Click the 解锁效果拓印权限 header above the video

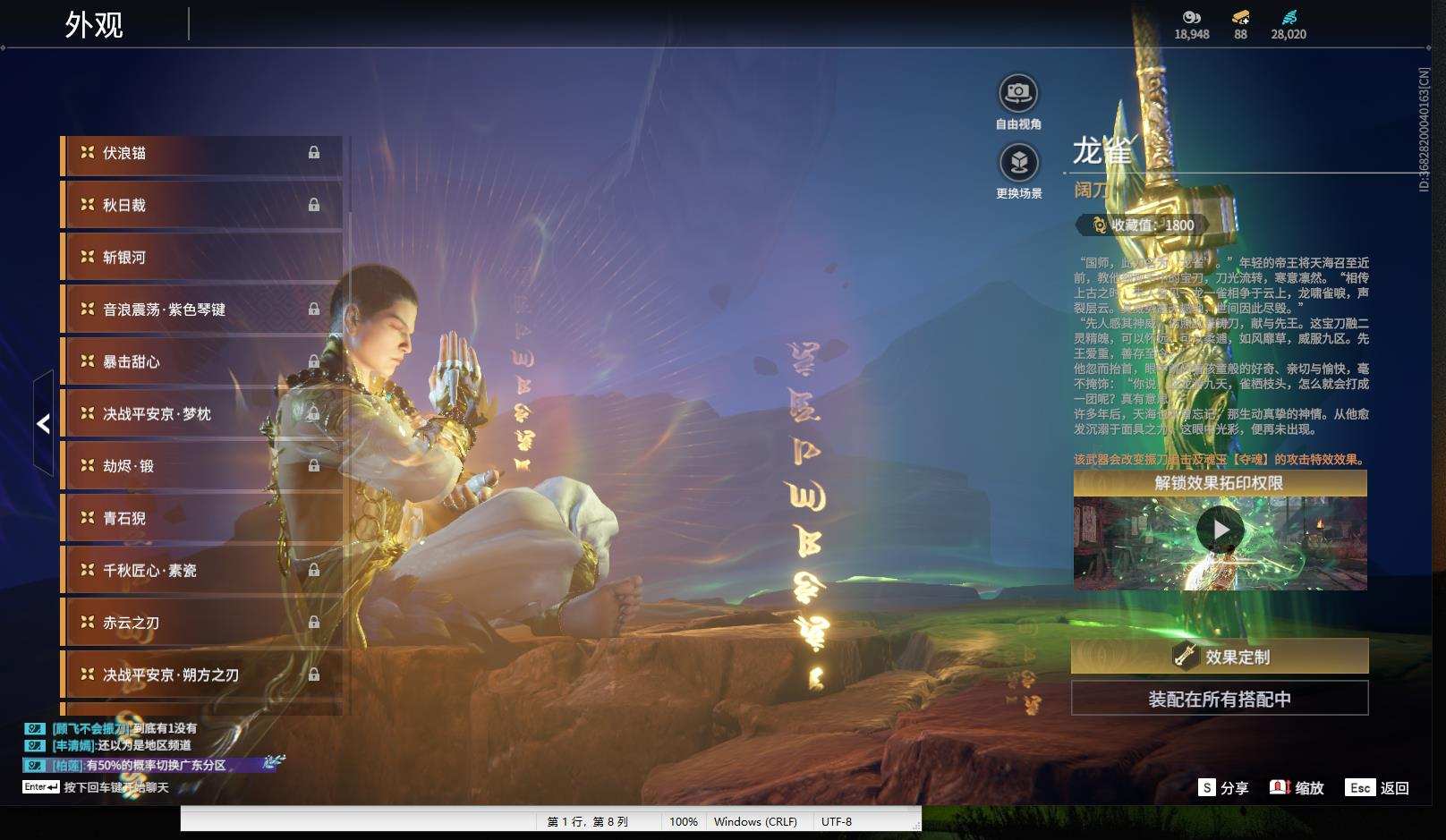1220,483
